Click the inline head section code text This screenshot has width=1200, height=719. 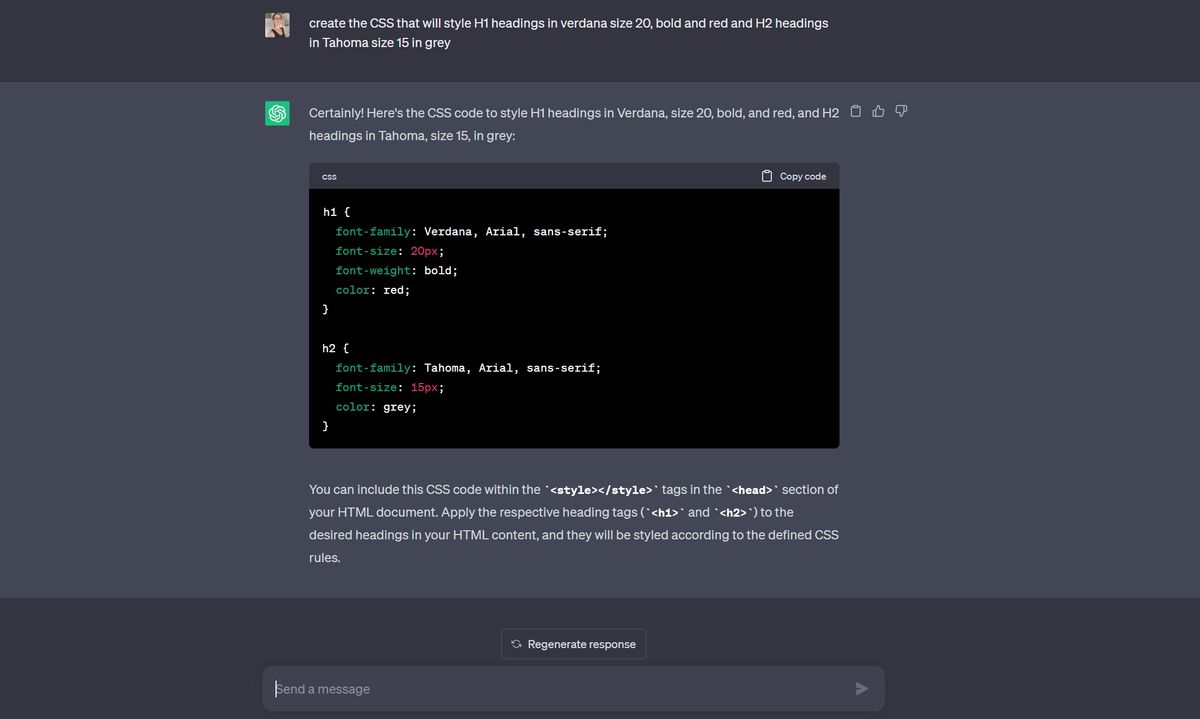pos(751,490)
